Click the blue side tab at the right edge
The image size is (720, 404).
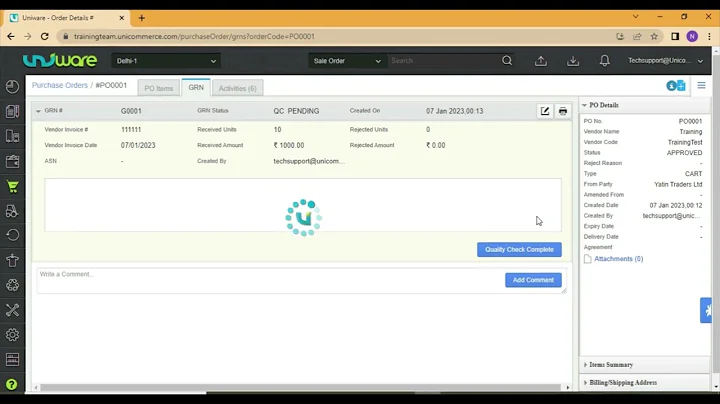click(706, 310)
